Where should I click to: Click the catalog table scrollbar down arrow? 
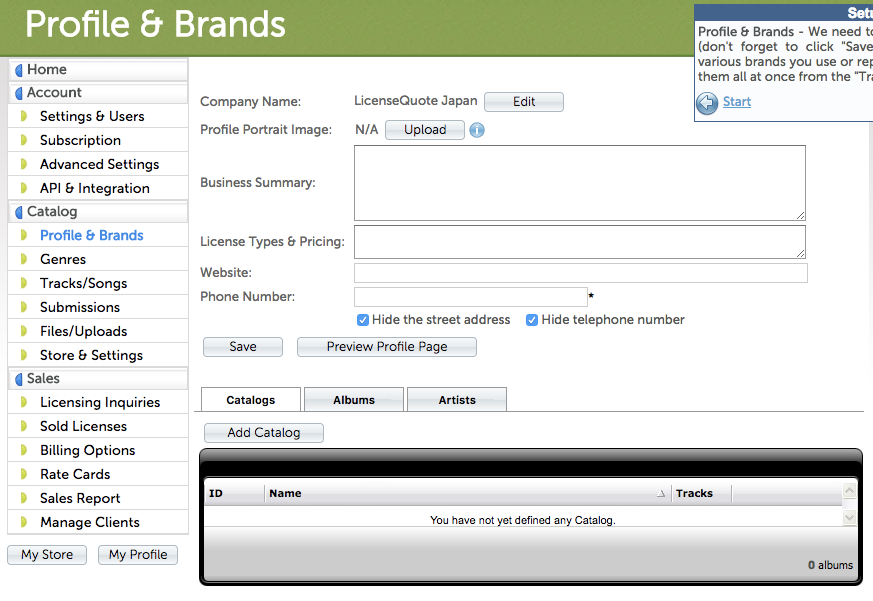coord(849,518)
